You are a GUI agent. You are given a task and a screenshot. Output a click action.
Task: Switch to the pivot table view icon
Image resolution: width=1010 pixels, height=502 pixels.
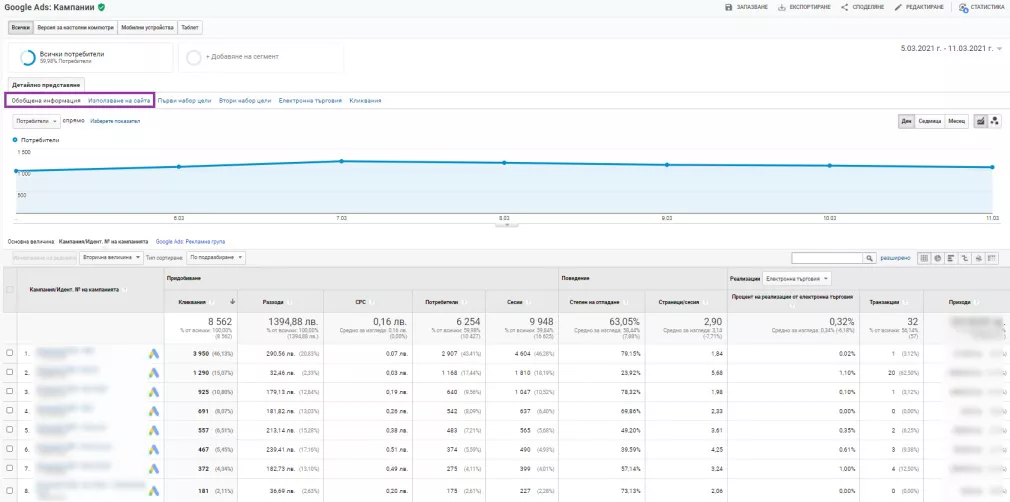992,258
